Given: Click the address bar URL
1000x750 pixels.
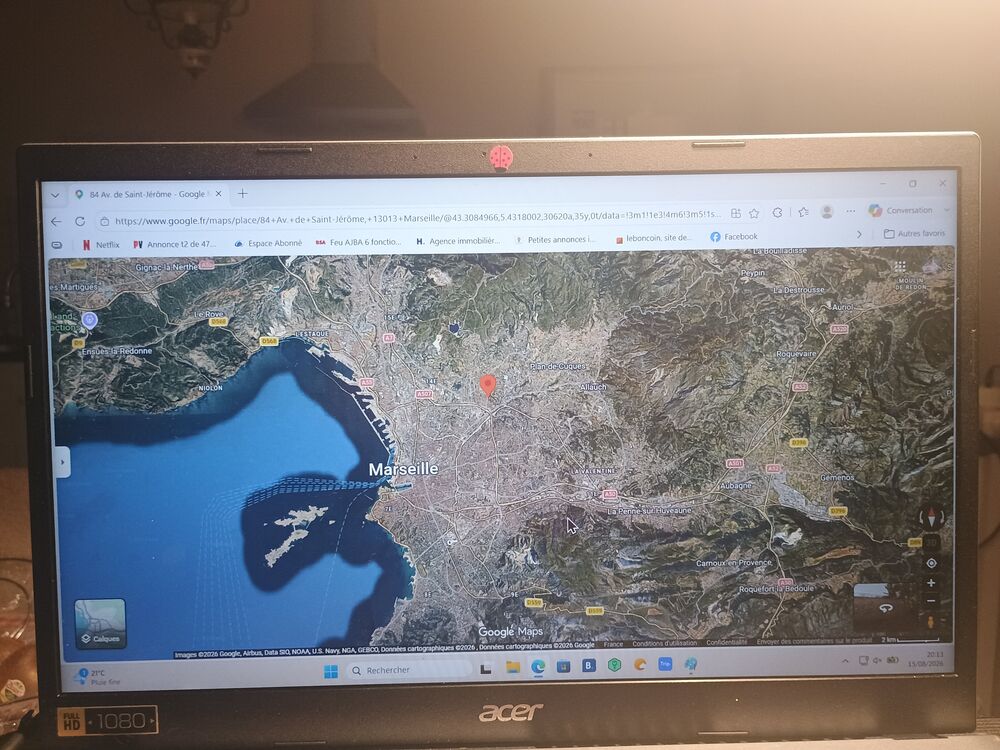Looking at the screenshot, I should pyautogui.click(x=418, y=217).
